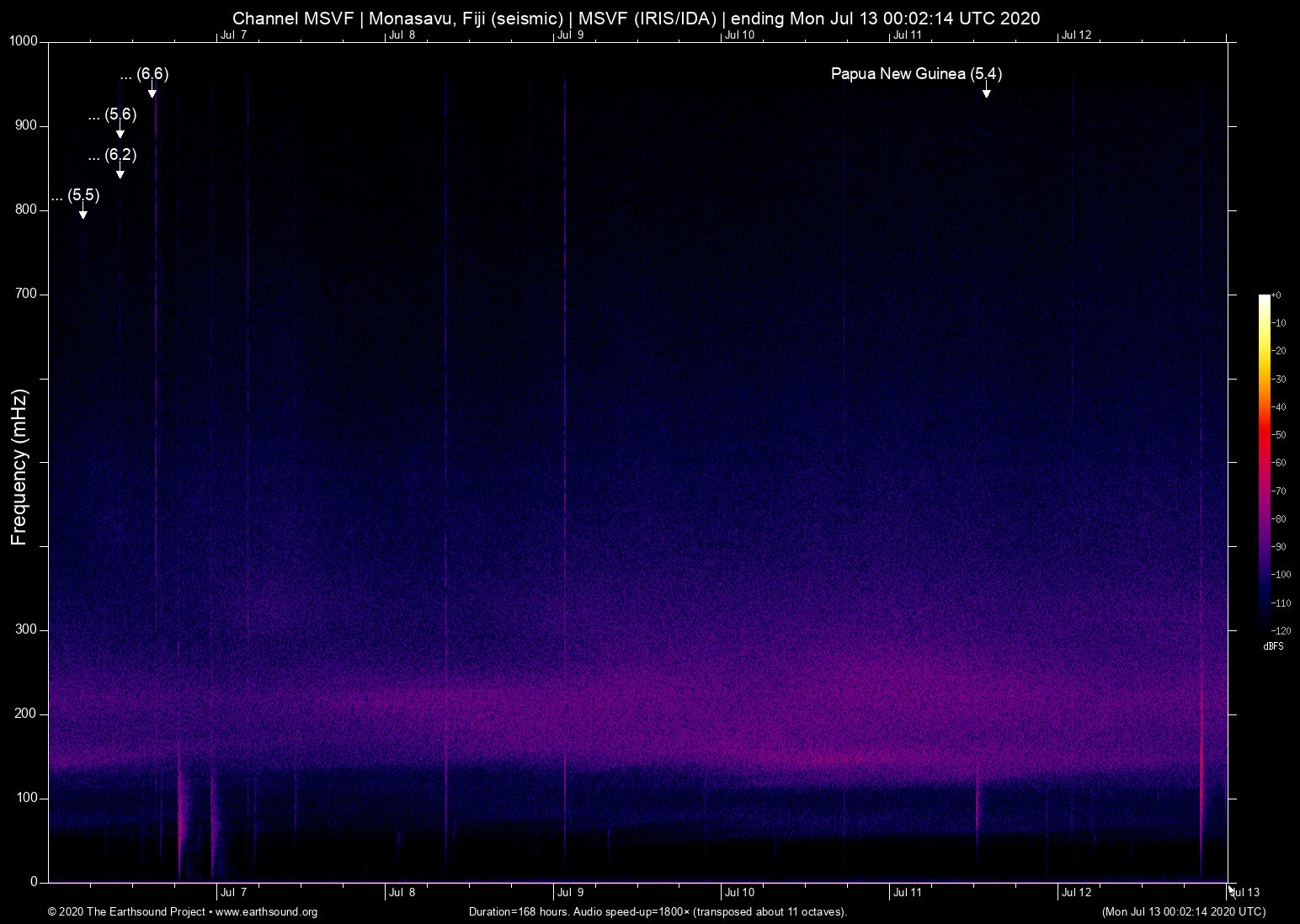Click the Jul 9 label on top axis
Image resolution: width=1300 pixels, height=924 pixels.
pyautogui.click(x=571, y=35)
